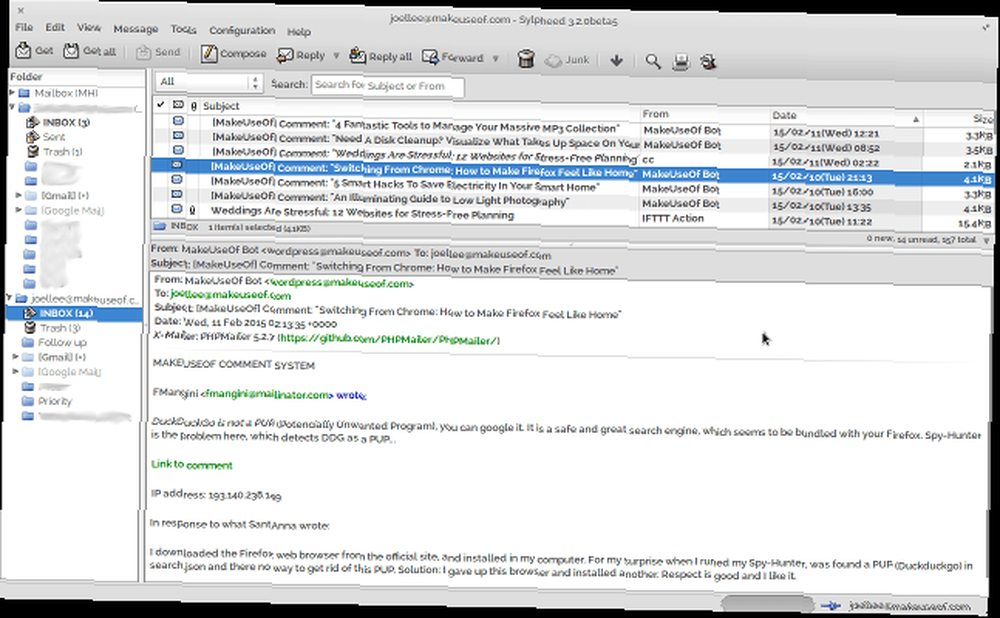Viewport: 1000px width, 618px height.
Task: Expand the first [Google Mail] folder
Action: 18,210
